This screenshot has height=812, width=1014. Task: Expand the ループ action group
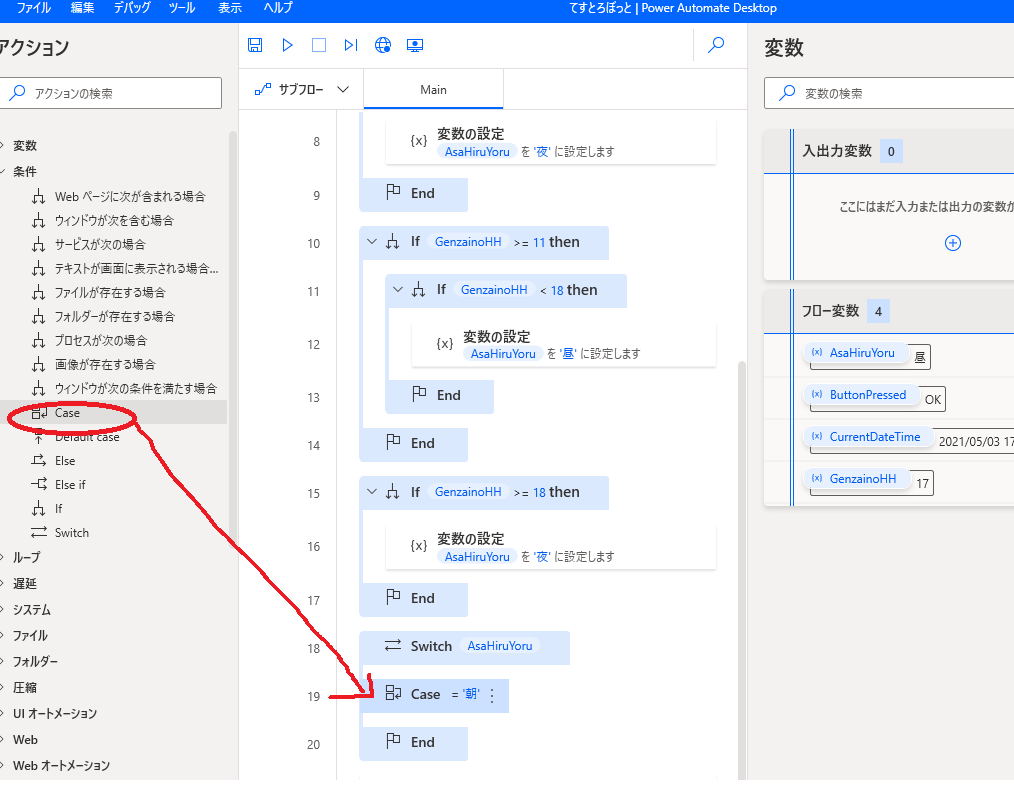point(26,557)
